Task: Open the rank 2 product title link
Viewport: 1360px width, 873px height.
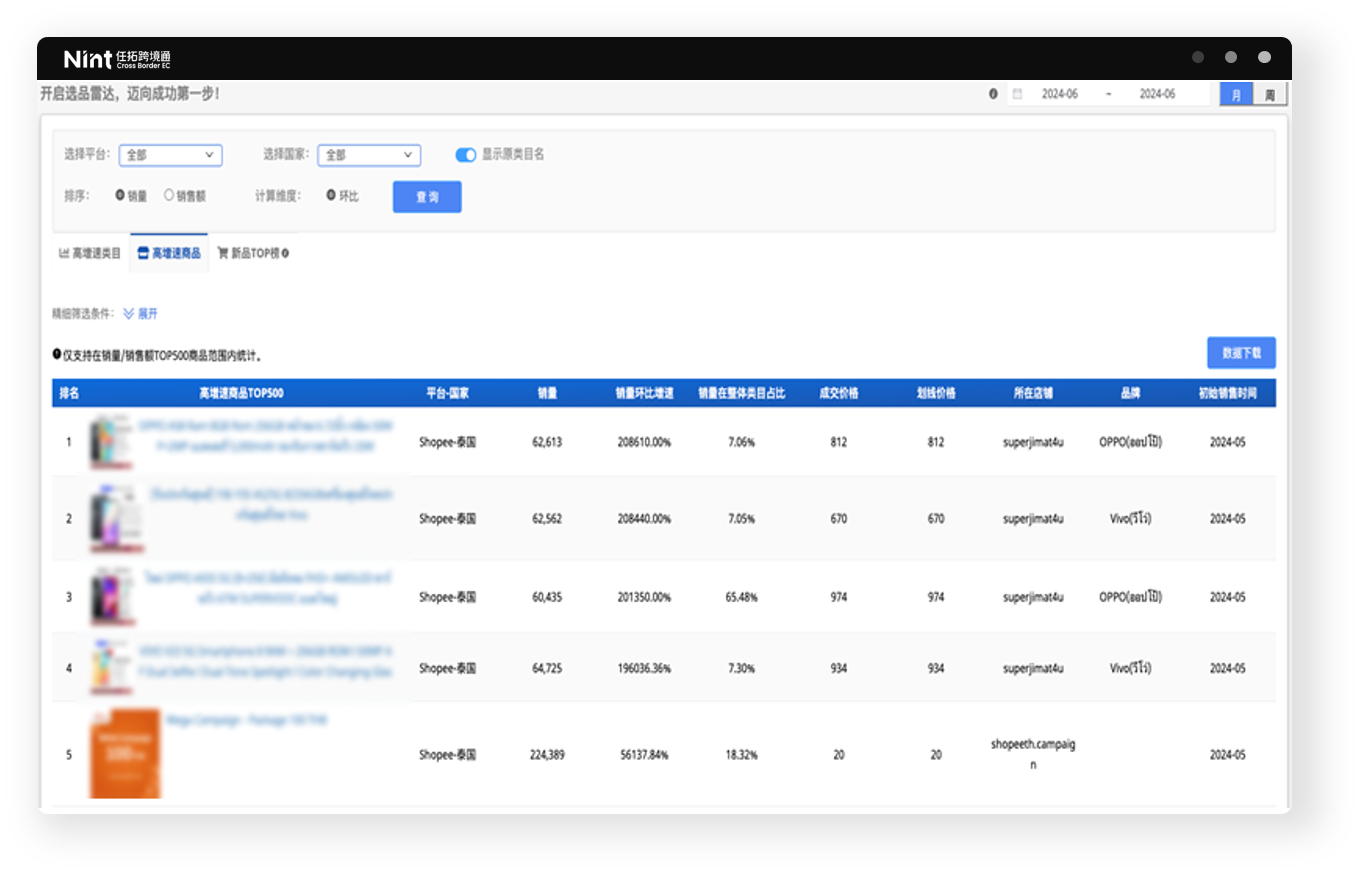Action: [x=271, y=505]
